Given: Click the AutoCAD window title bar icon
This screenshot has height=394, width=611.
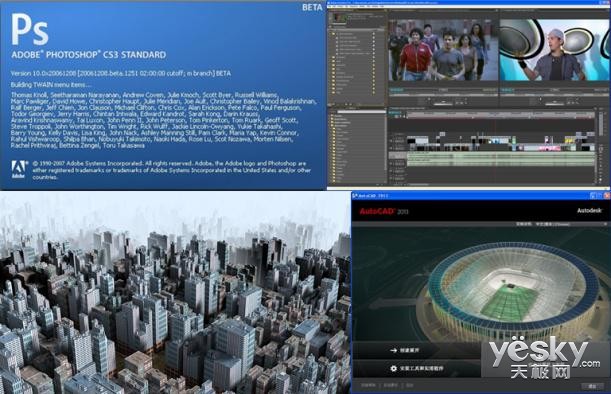Looking at the screenshot, I should tap(355, 195).
